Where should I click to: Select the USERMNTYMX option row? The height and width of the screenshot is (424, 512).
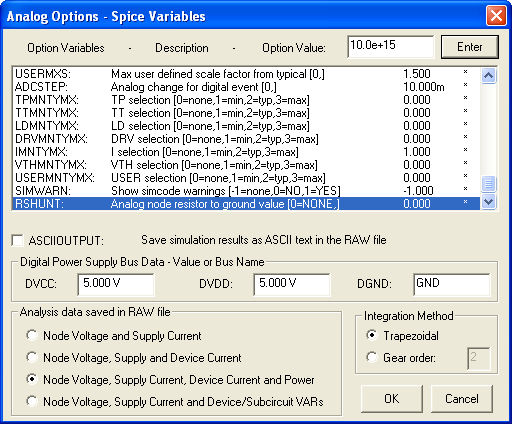click(246, 178)
